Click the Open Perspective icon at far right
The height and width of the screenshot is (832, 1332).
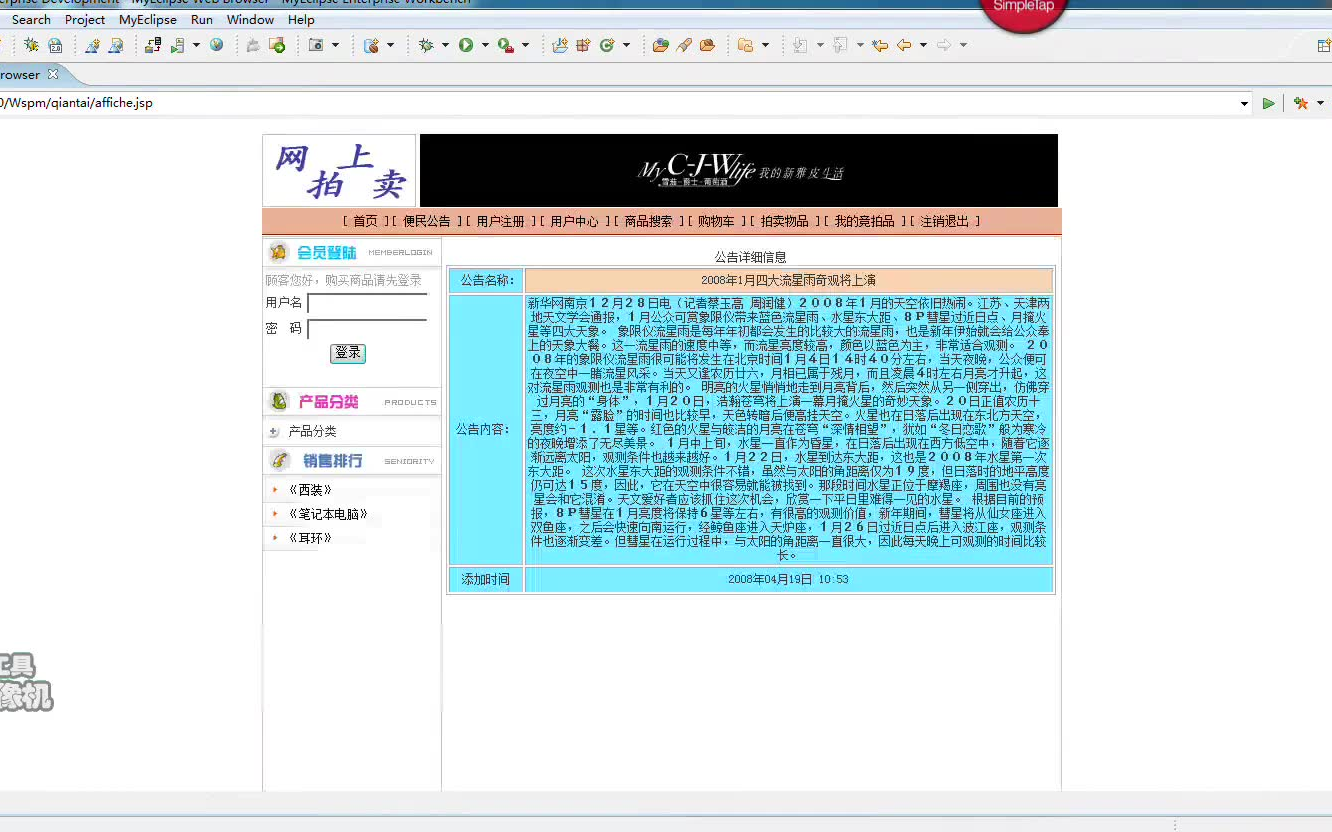[x=1323, y=45]
